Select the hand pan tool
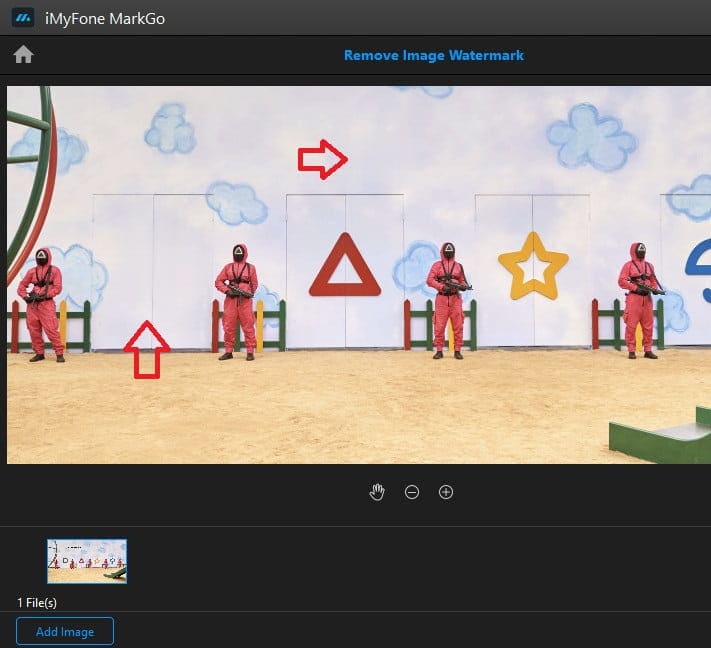The image size is (711, 648). point(377,492)
